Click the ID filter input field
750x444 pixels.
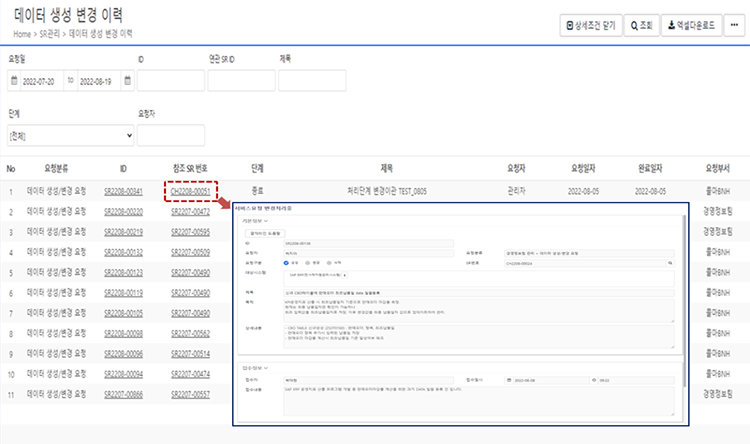click(x=170, y=81)
